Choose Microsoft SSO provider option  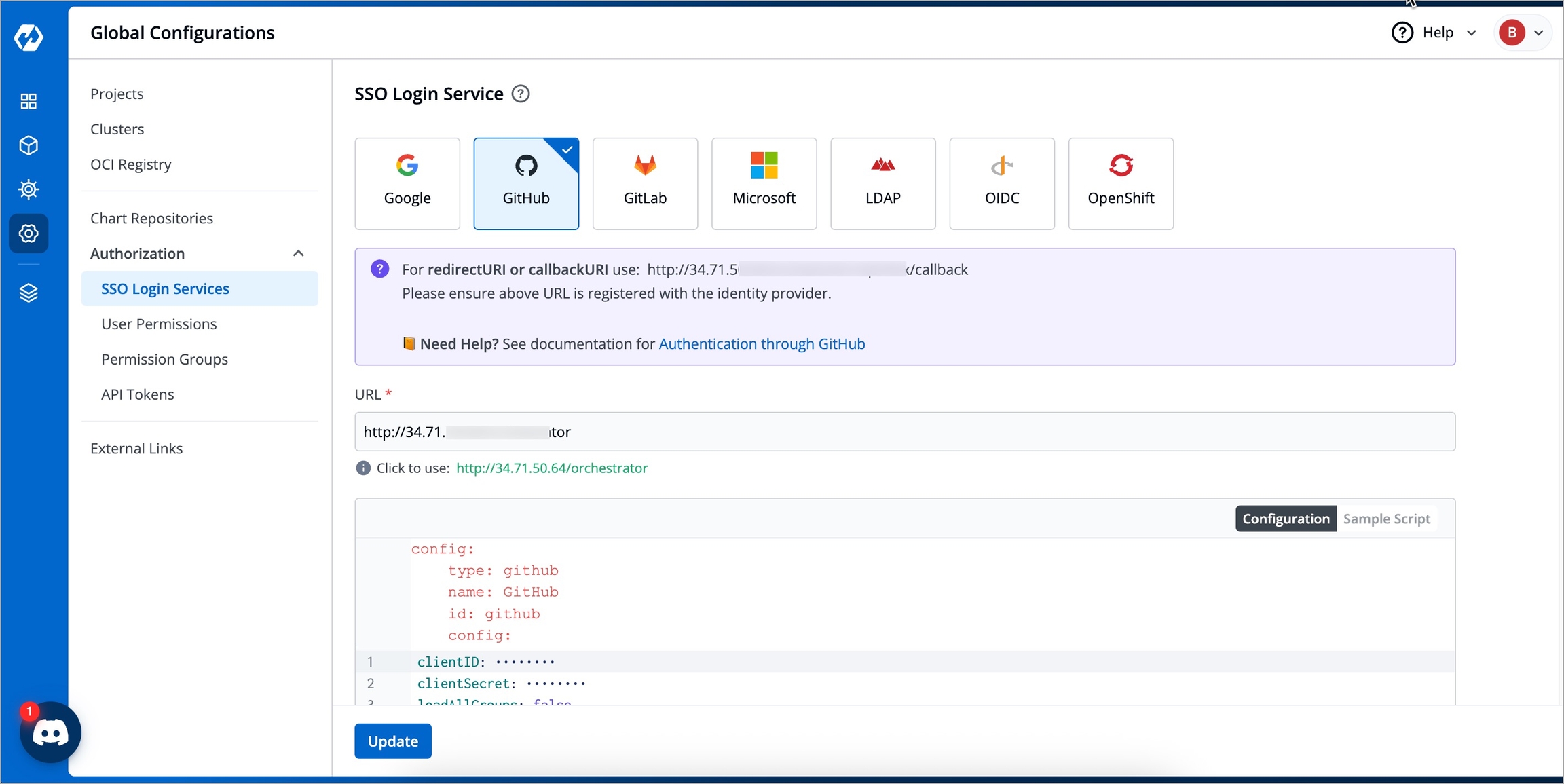click(x=764, y=183)
